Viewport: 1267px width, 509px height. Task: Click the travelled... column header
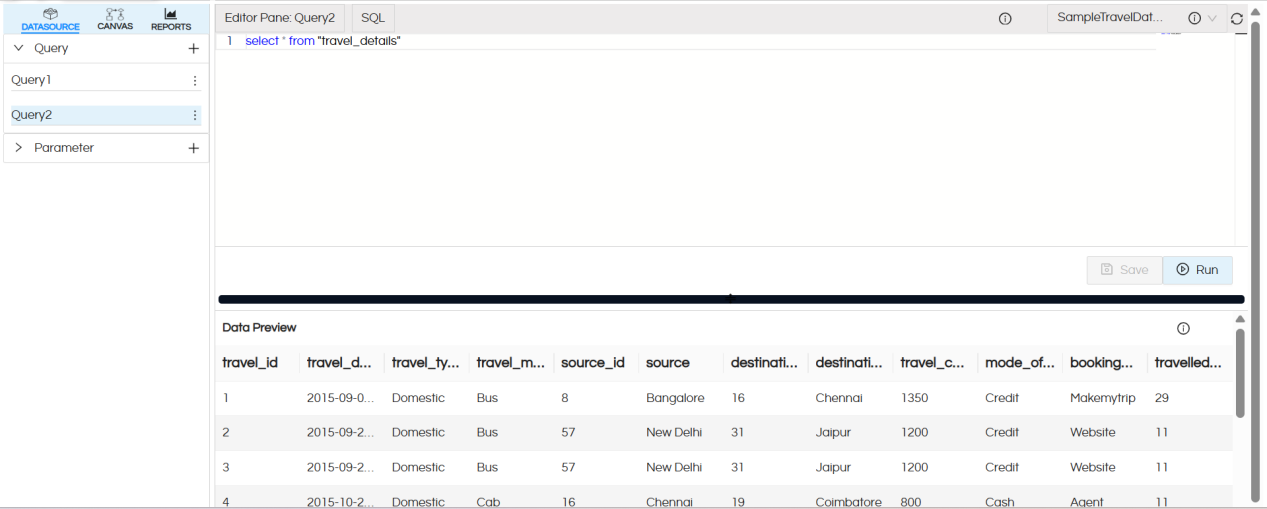[1188, 363]
